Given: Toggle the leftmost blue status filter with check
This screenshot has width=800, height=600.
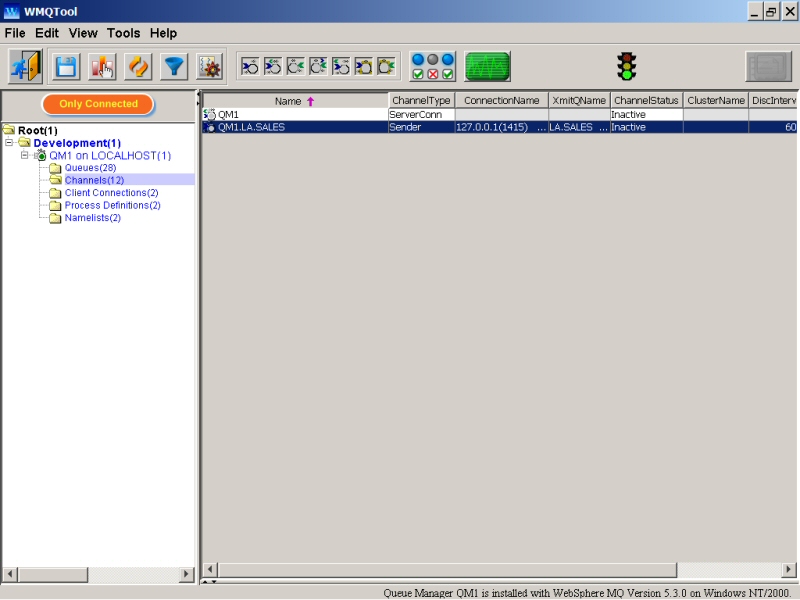Looking at the screenshot, I should coord(418,67).
